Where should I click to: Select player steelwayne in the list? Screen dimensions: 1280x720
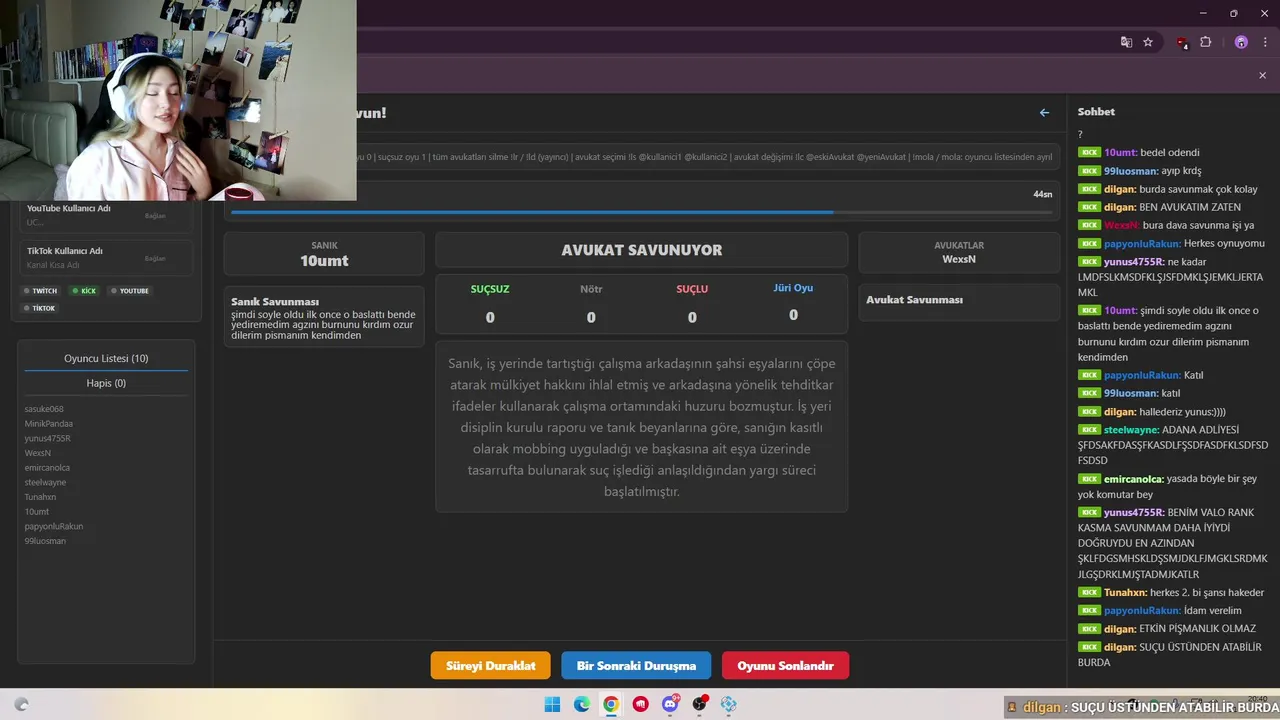point(45,482)
